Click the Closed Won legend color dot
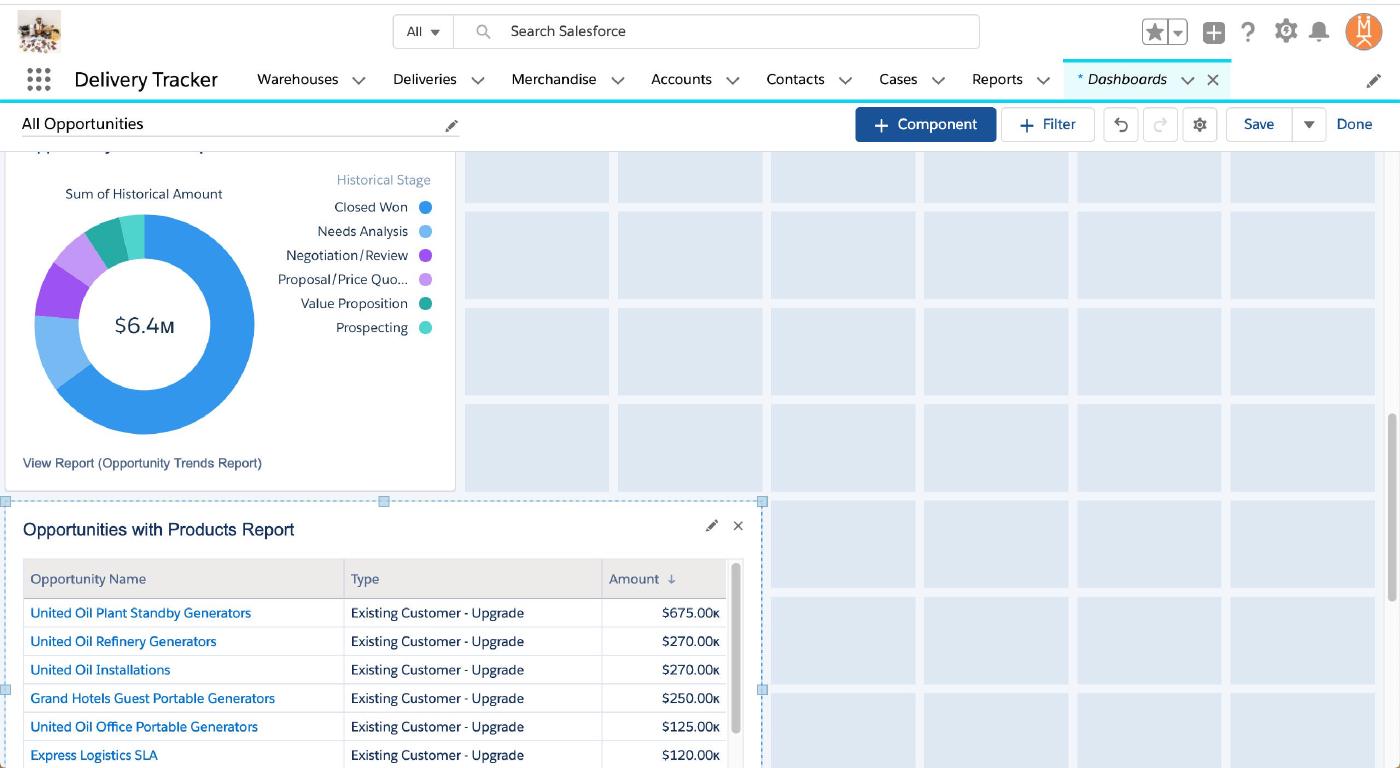The height and width of the screenshot is (768, 1400). 425,208
